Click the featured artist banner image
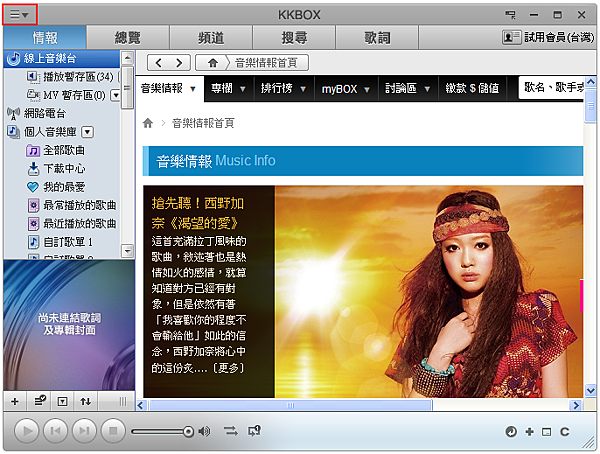This screenshot has height=454, width=600. pyautogui.click(x=429, y=292)
